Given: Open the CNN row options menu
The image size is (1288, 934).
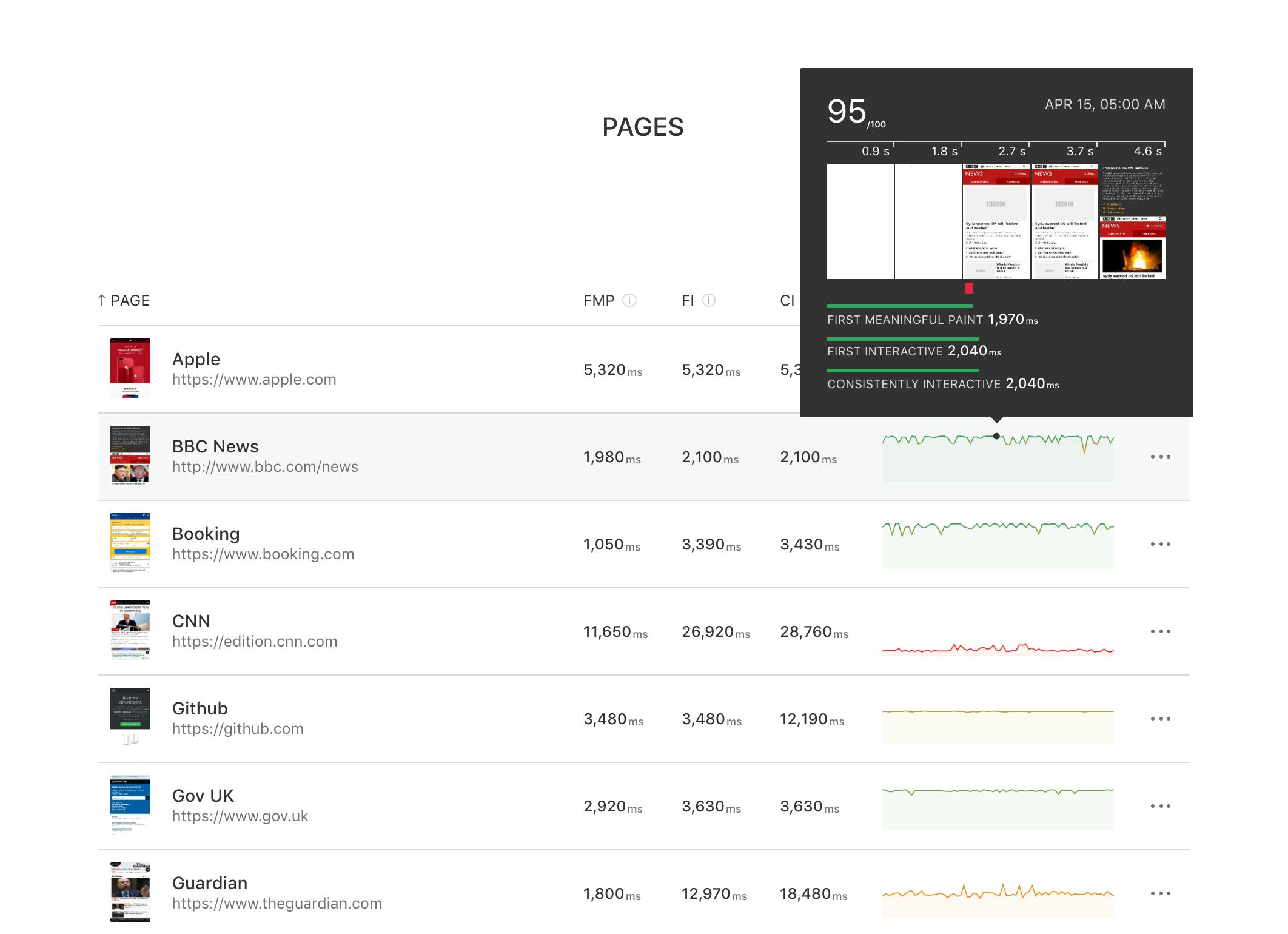Looking at the screenshot, I should [1160, 631].
